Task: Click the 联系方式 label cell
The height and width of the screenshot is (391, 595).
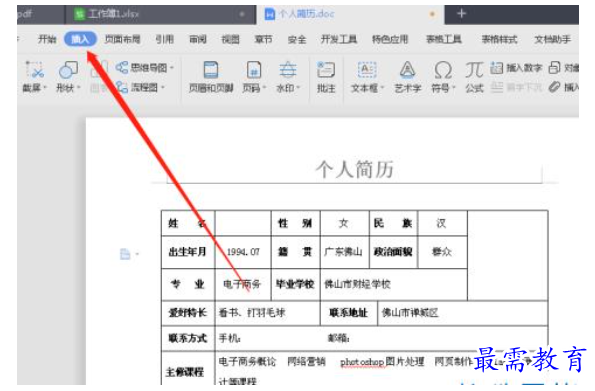Action: click(188, 338)
